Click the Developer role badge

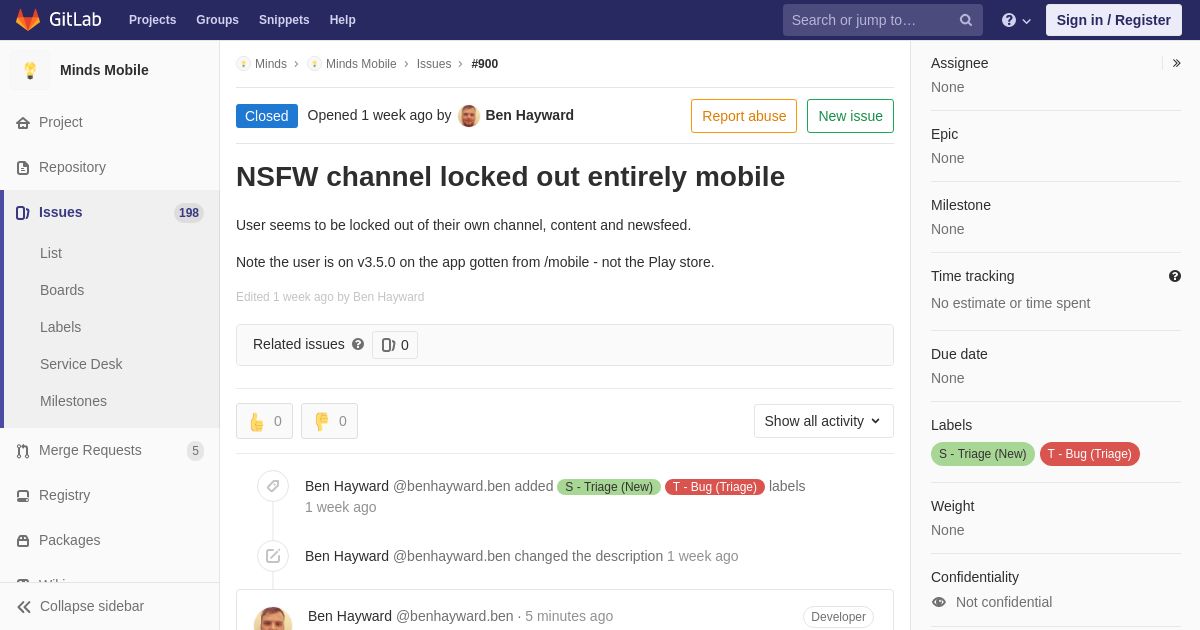pos(838,617)
